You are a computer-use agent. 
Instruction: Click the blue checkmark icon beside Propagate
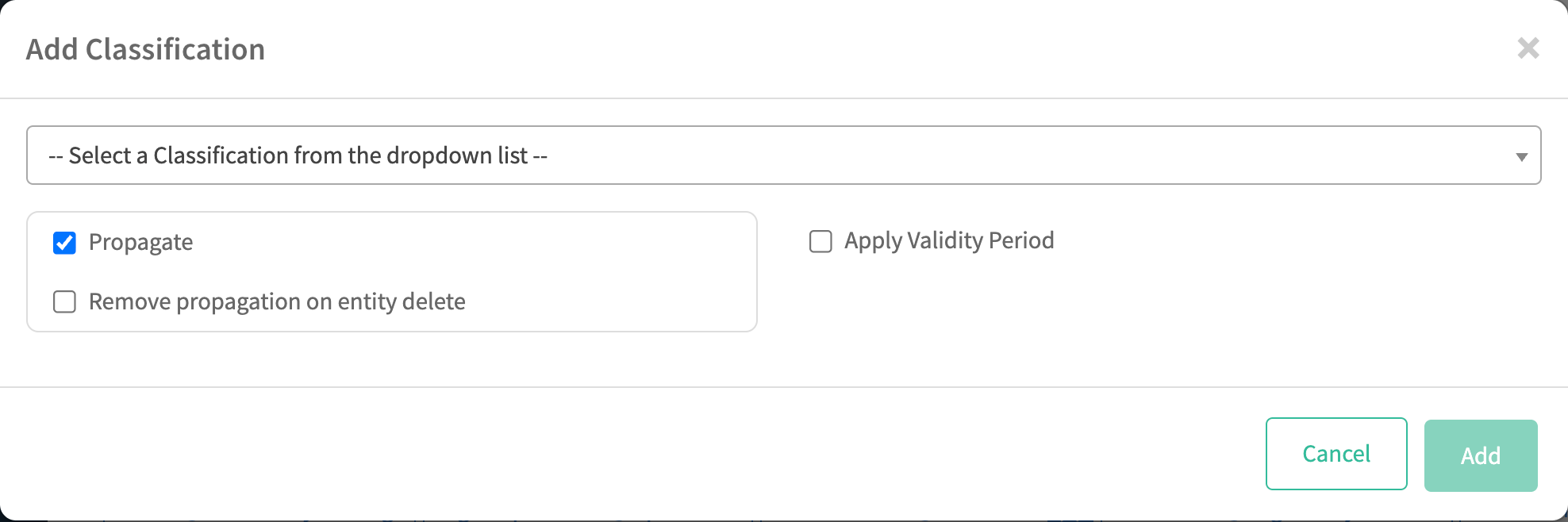(x=64, y=243)
